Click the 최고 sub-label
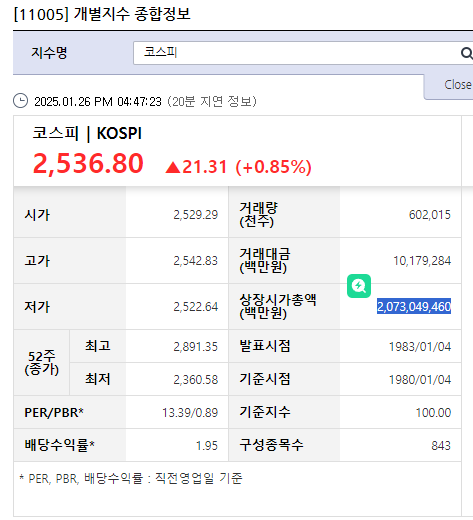This screenshot has width=473, height=520. (x=98, y=346)
